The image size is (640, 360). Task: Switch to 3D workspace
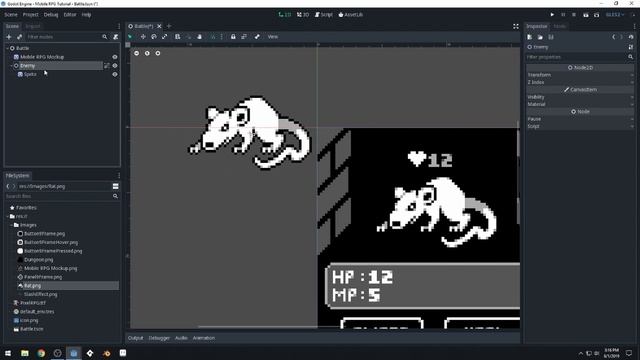(x=303, y=15)
